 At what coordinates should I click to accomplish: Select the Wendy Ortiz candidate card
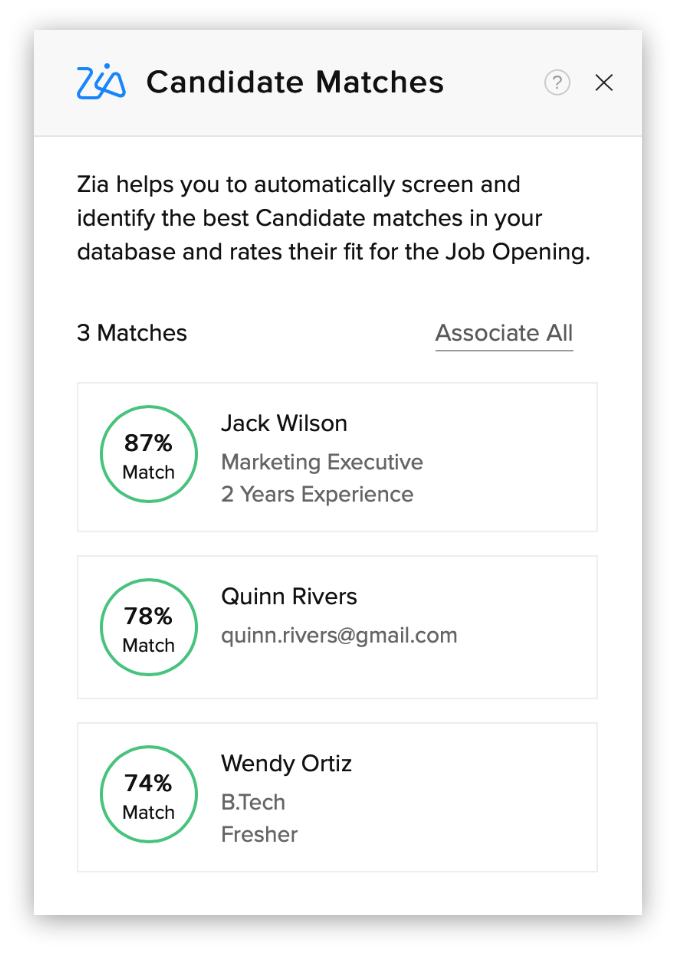[x=337, y=797]
